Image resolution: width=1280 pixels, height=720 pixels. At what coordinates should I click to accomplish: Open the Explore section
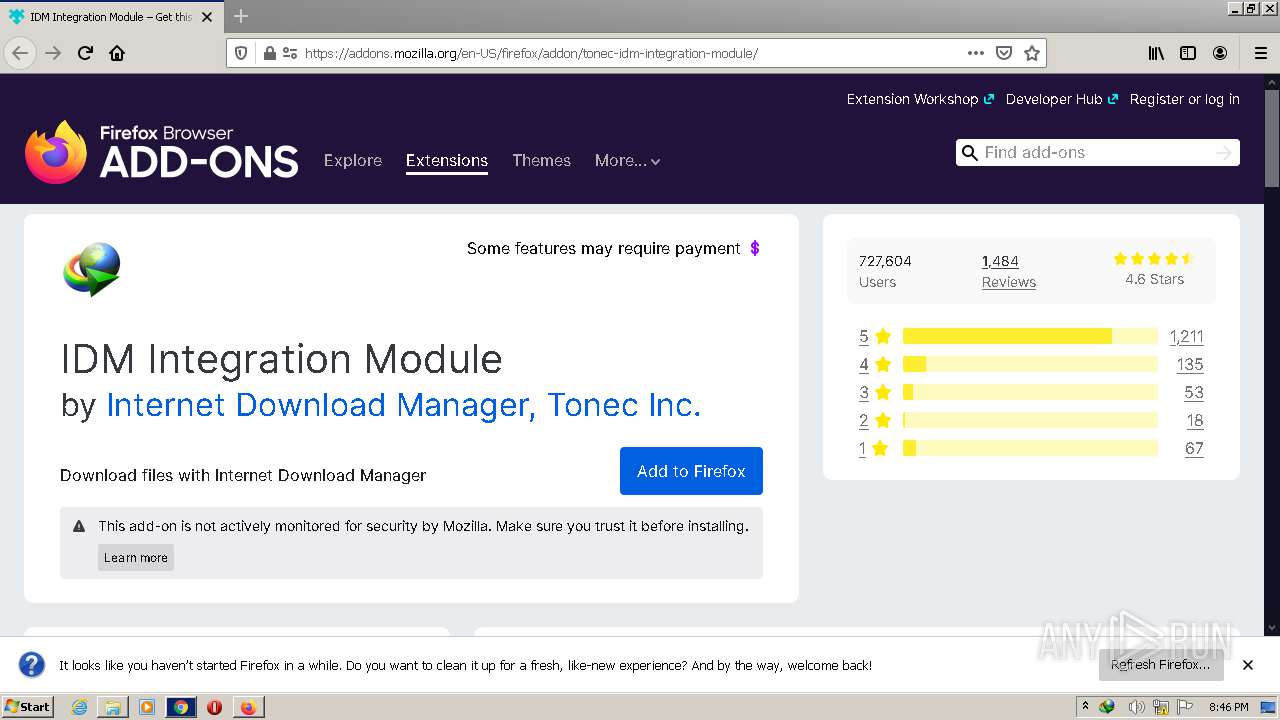[x=353, y=160]
